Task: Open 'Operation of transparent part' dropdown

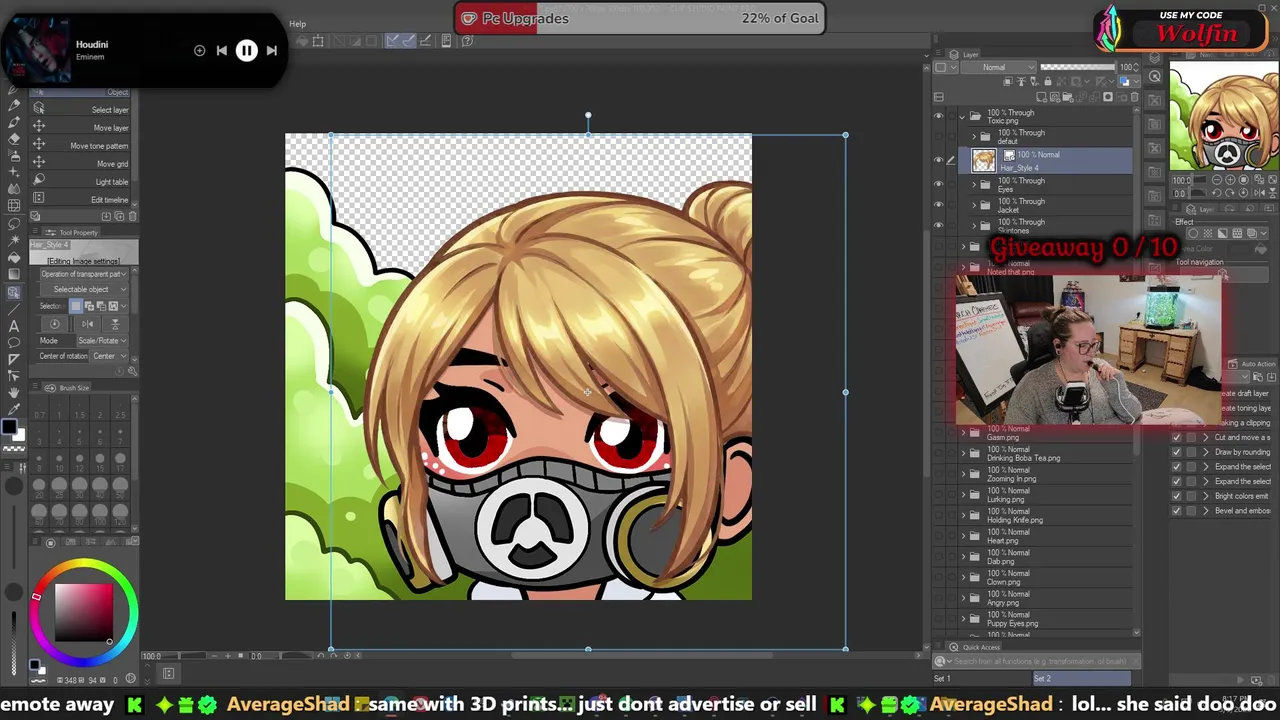Action: pyautogui.click(x=84, y=274)
